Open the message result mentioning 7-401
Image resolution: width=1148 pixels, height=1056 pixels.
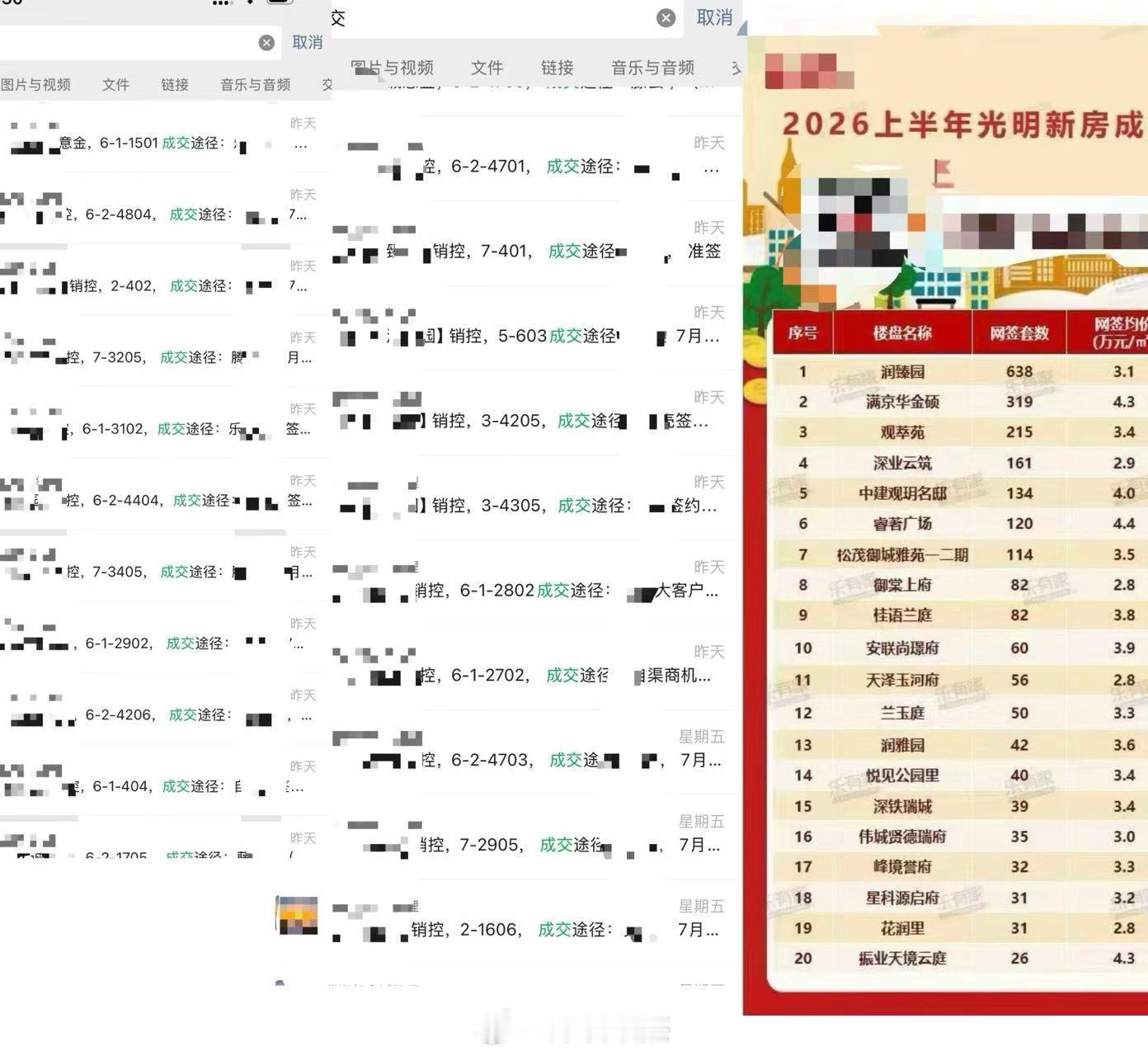click(x=536, y=243)
